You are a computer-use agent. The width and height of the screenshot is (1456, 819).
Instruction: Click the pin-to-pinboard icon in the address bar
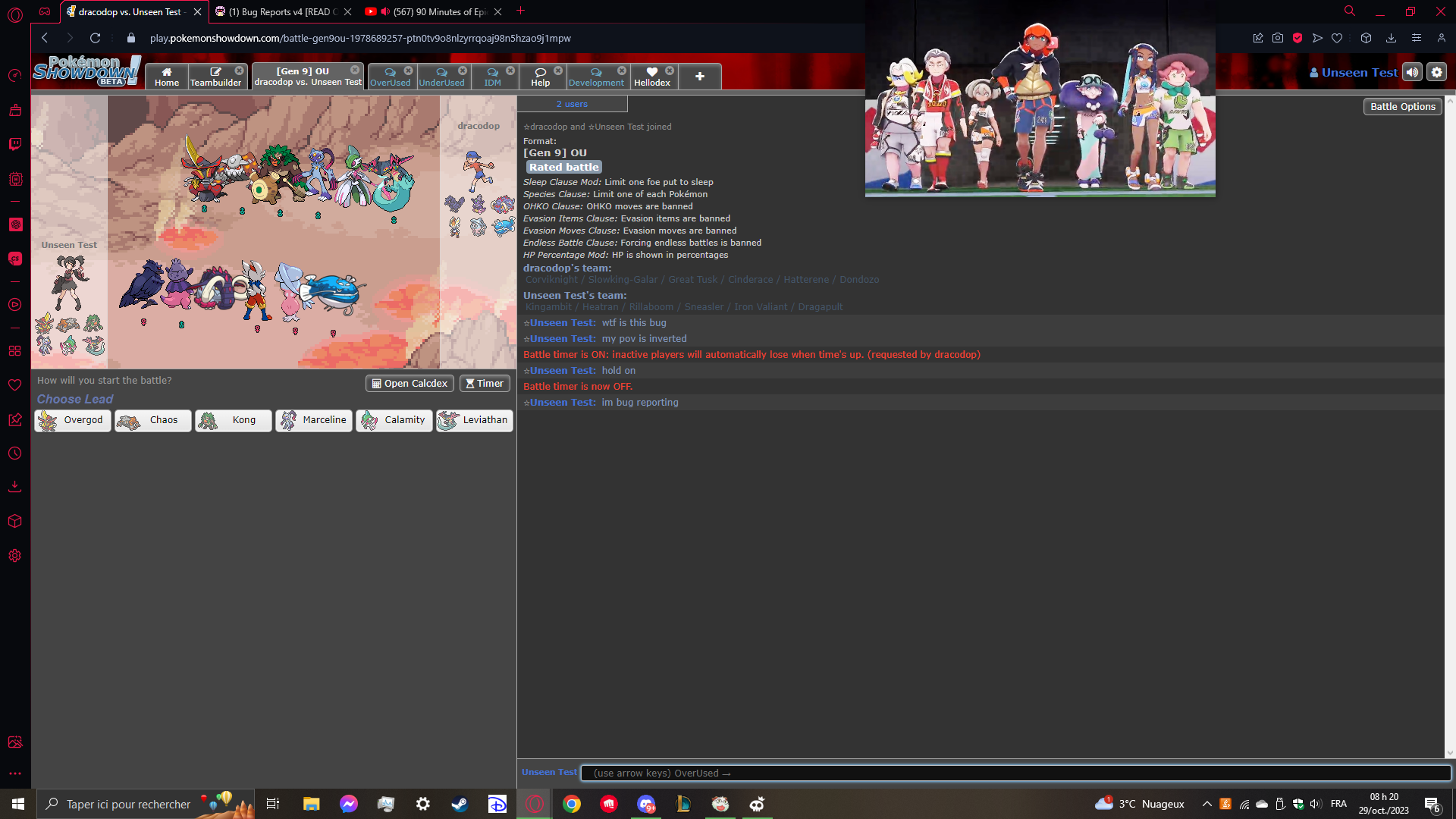[x=1258, y=38]
